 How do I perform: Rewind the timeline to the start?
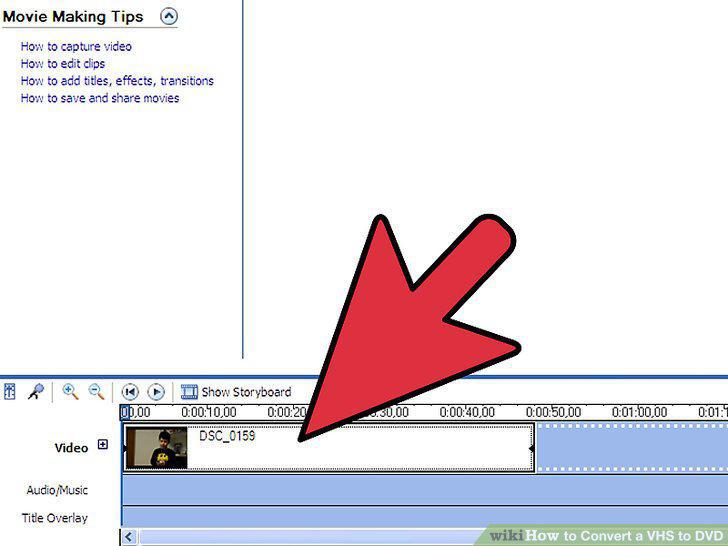(x=130, y=392)
